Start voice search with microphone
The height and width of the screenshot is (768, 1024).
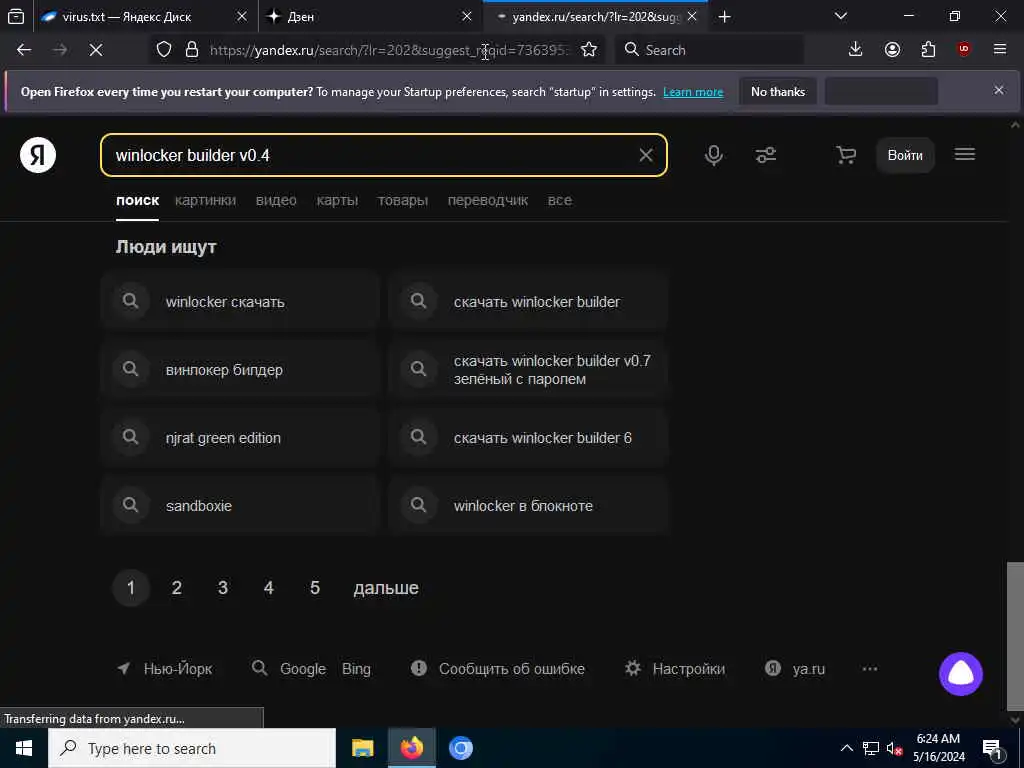[x=714, y=155]
